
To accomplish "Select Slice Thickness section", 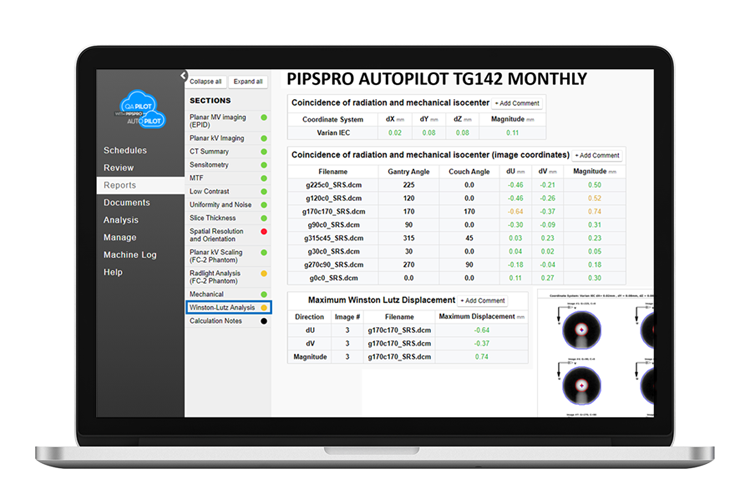I will 228,218.
